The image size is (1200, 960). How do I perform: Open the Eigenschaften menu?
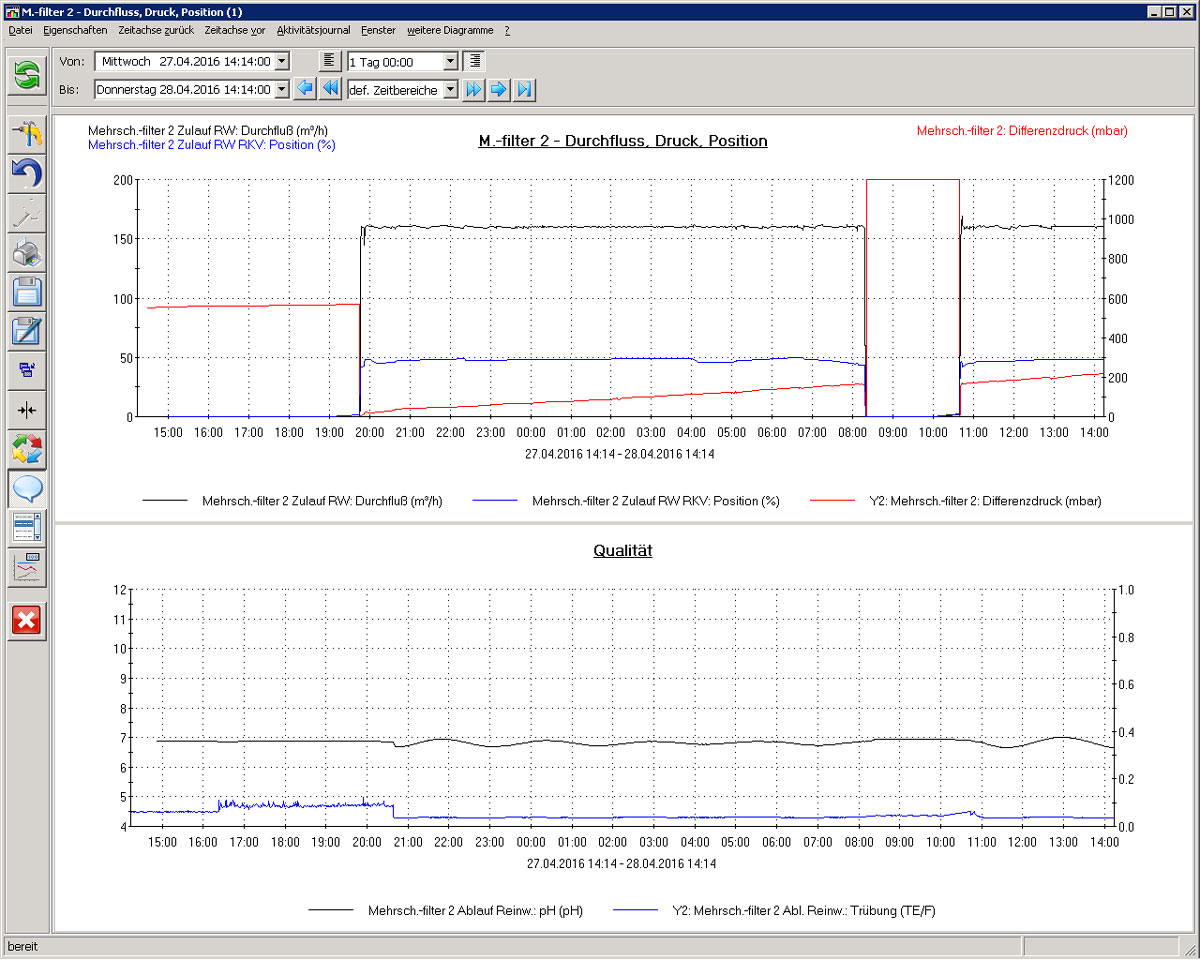click(75, 31)
